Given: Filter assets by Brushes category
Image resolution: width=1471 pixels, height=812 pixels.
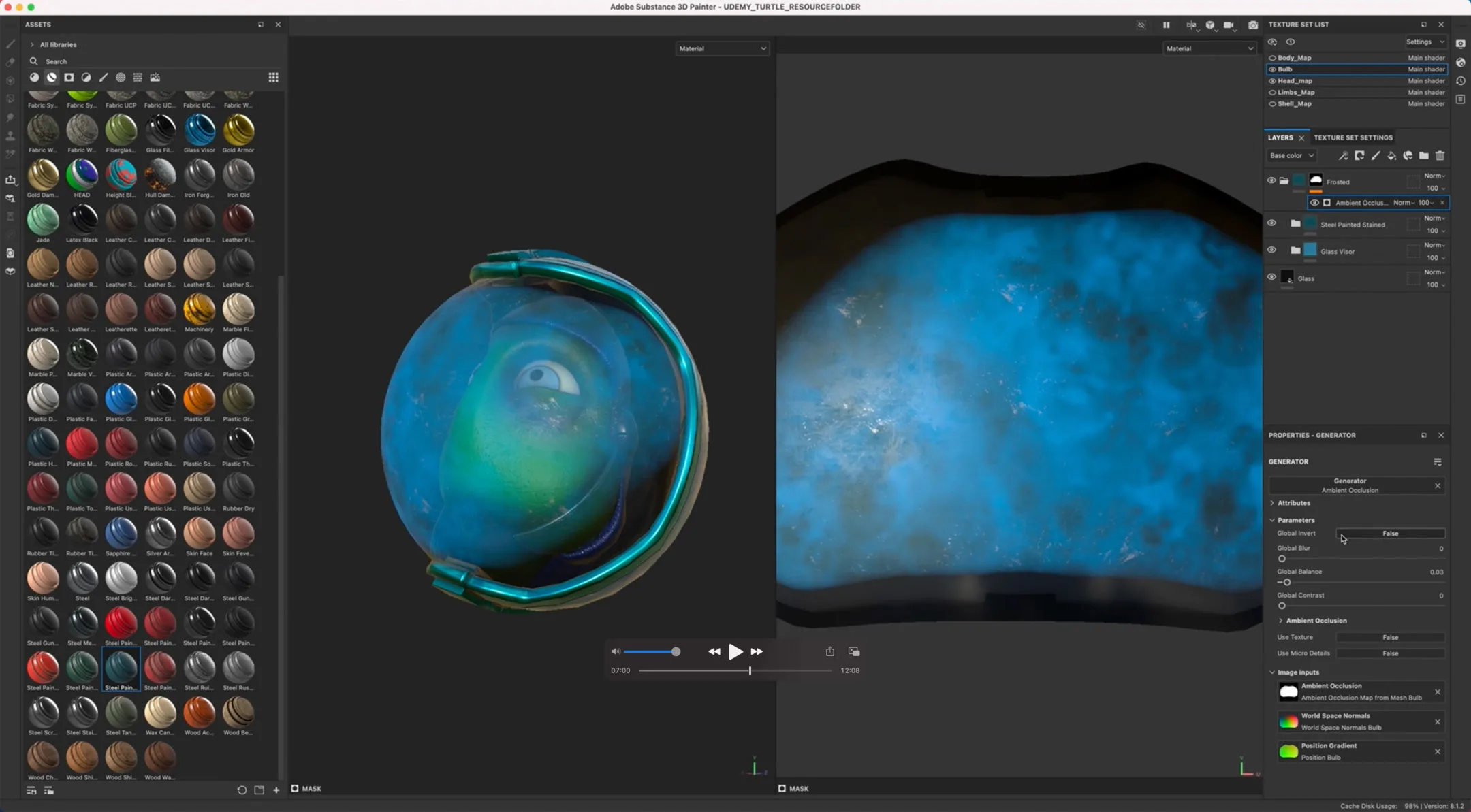Looking at the screenshot, I should (x=104, y=78).
